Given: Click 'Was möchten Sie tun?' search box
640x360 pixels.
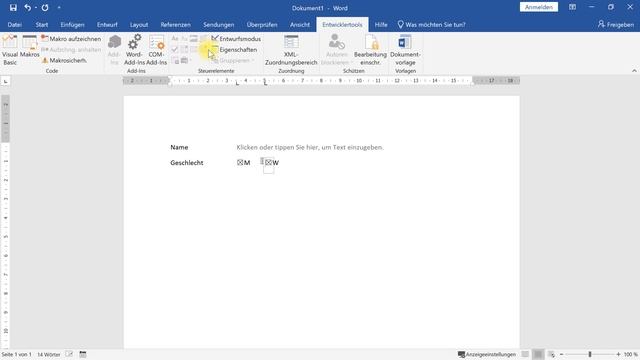Looking at the screenshot, I should pyautogui.click(x=432, y=24).
